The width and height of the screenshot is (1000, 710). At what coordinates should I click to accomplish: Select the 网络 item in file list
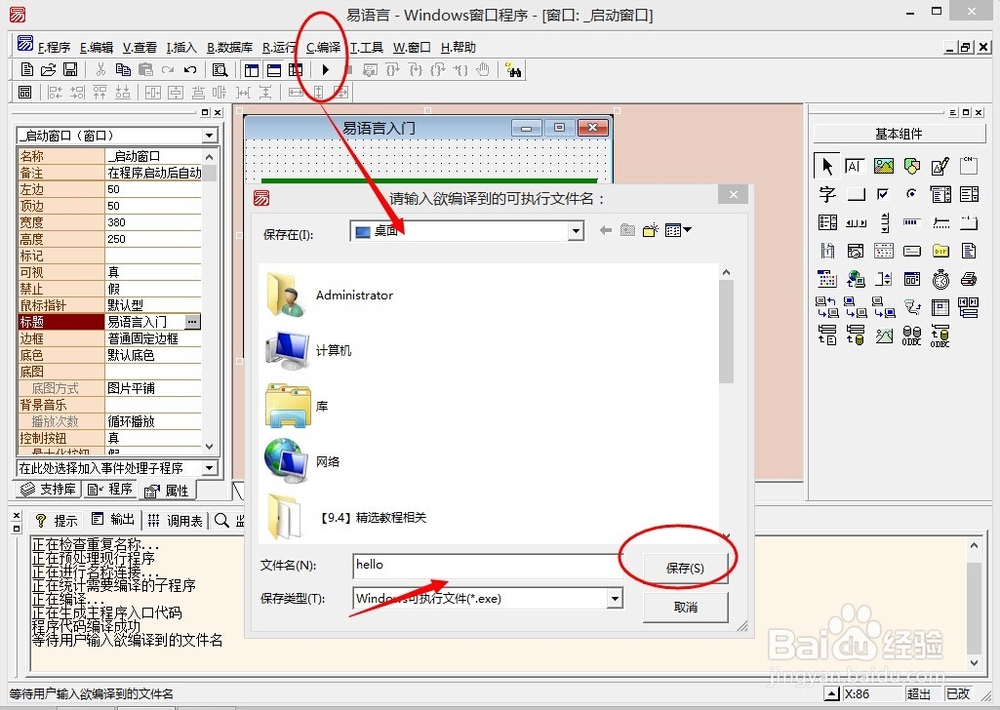[302, 461]
